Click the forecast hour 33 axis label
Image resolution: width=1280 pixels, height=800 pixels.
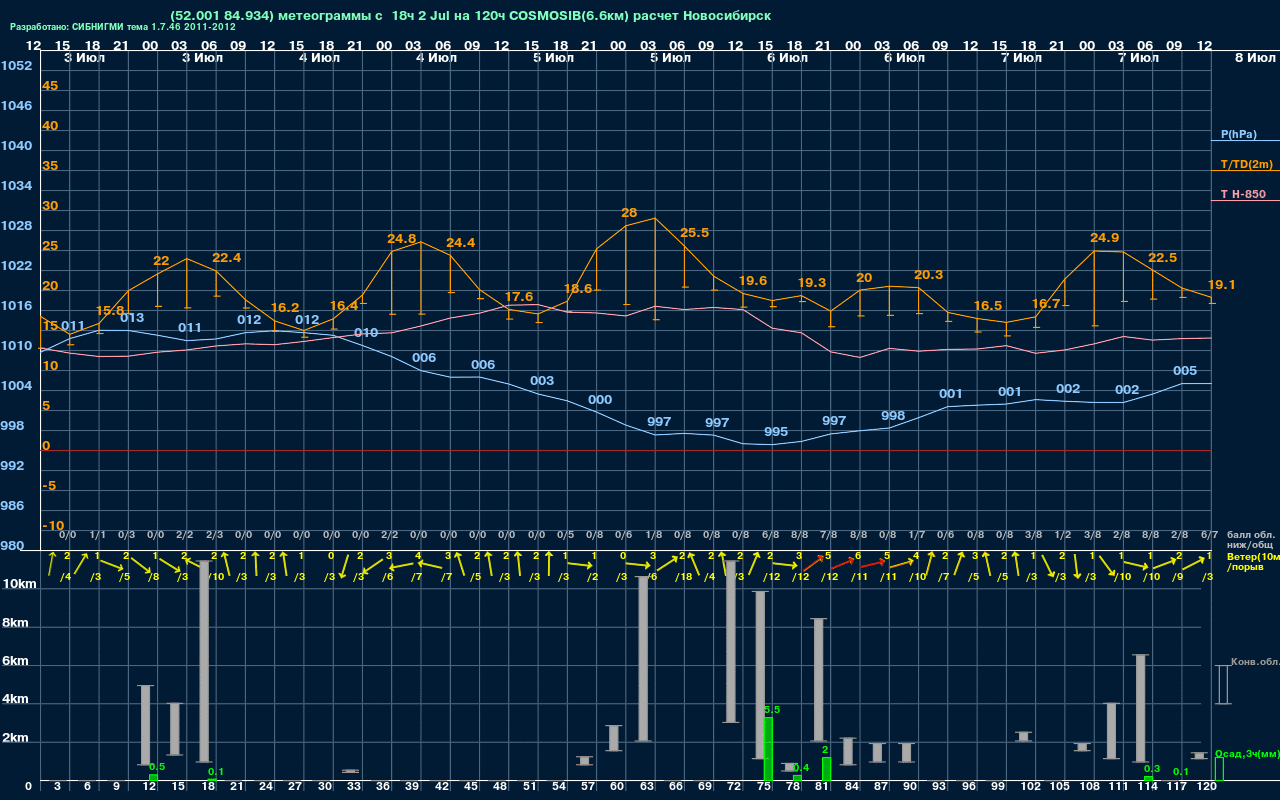point(354,787)
